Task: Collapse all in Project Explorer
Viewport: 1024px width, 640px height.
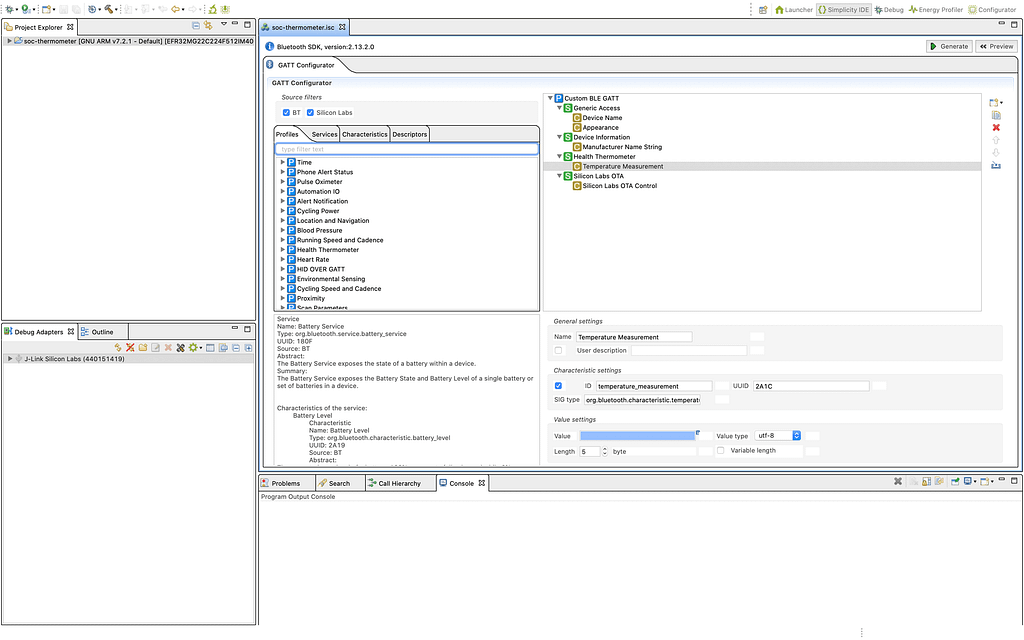Action: (x=196, y=25)
